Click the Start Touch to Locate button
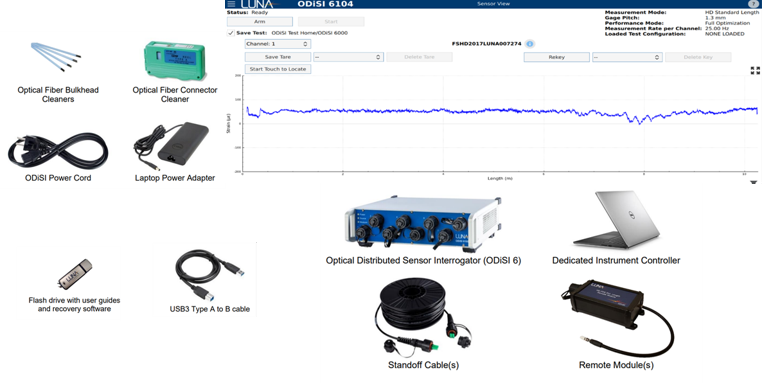Image resolution: width=762 pixels, height=383 pixels. [277, 69]
